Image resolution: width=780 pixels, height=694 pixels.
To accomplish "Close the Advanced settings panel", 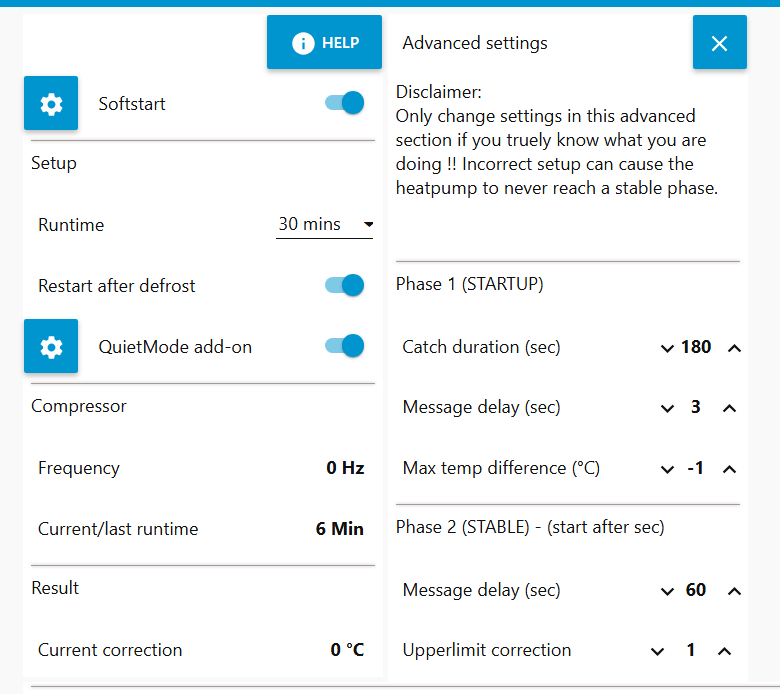I will click(x=719, y=43).
